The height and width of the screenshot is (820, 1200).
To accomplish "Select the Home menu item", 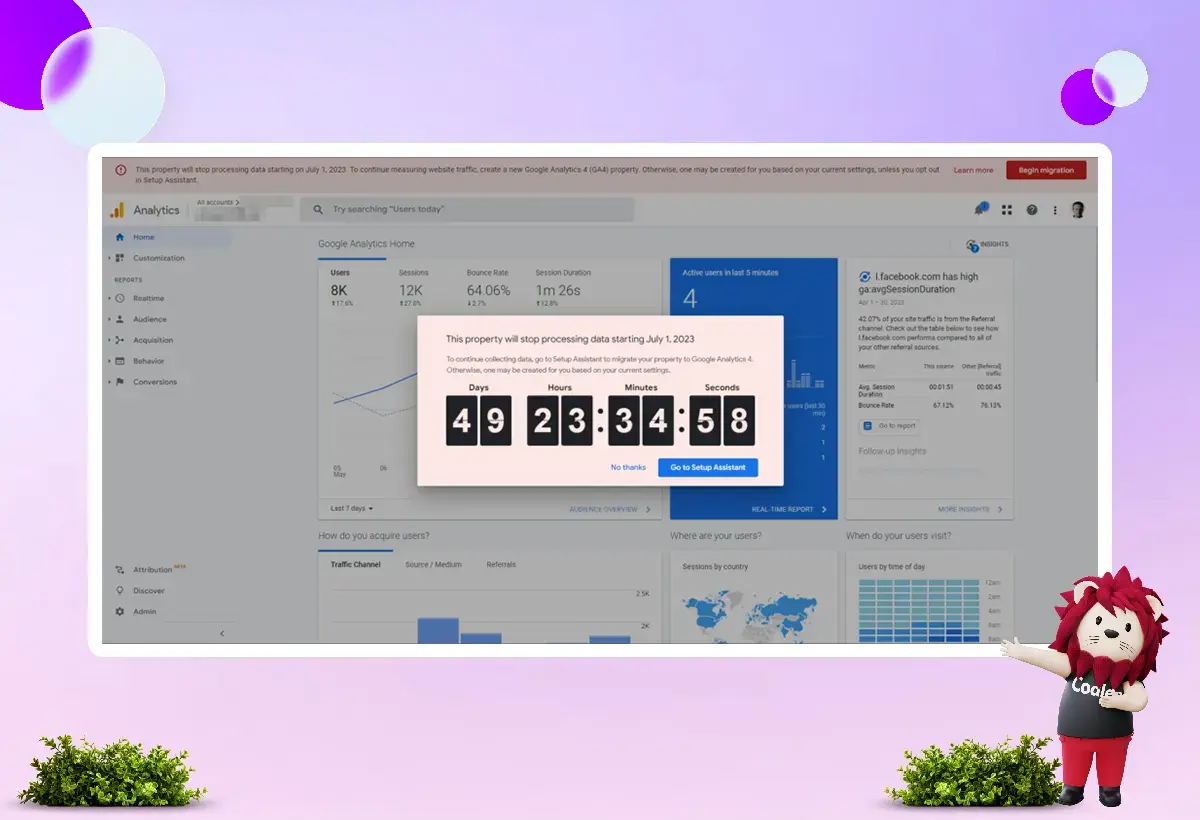I will (x=144, y=237).
